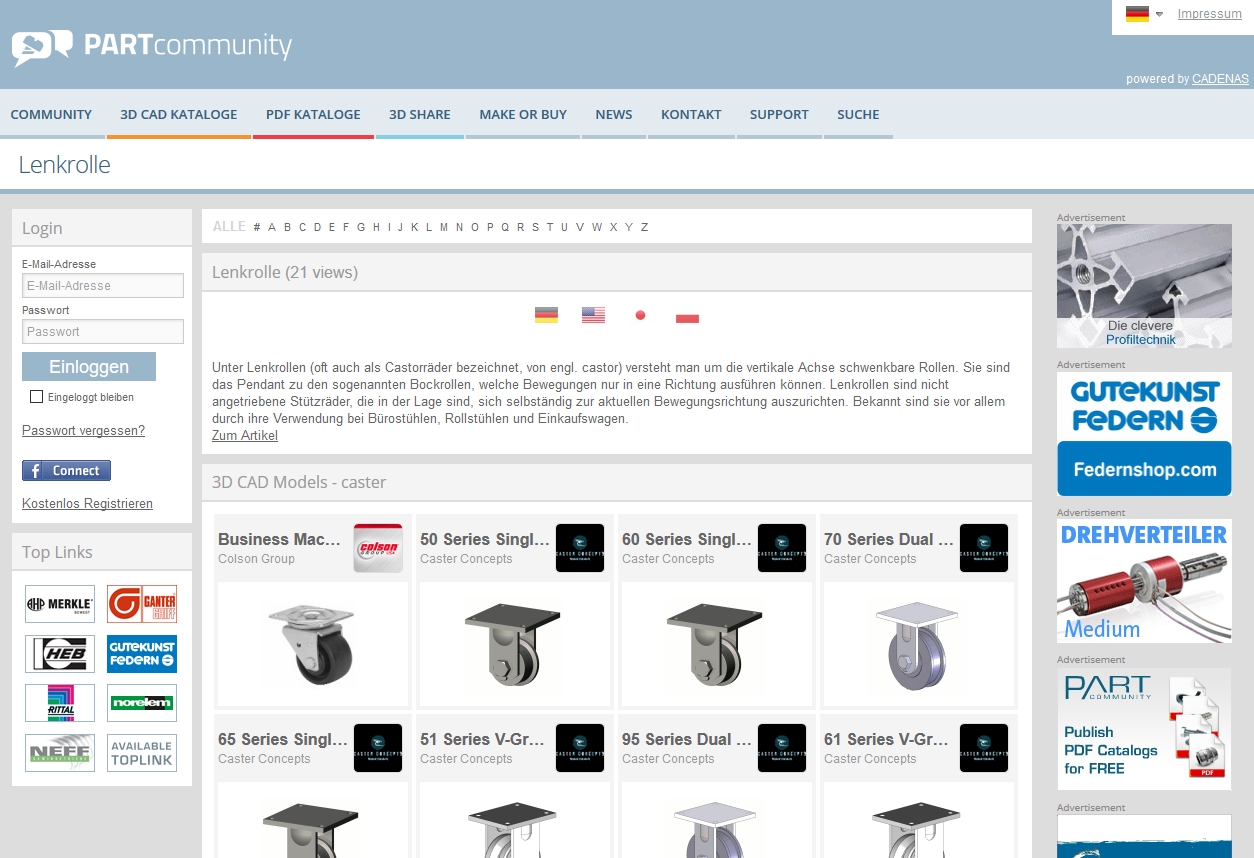The height and width of the screenshot is (858, 1254).
Task: View the 70 Series Dual caster thumbnail
Action: [x=918, y=643]
